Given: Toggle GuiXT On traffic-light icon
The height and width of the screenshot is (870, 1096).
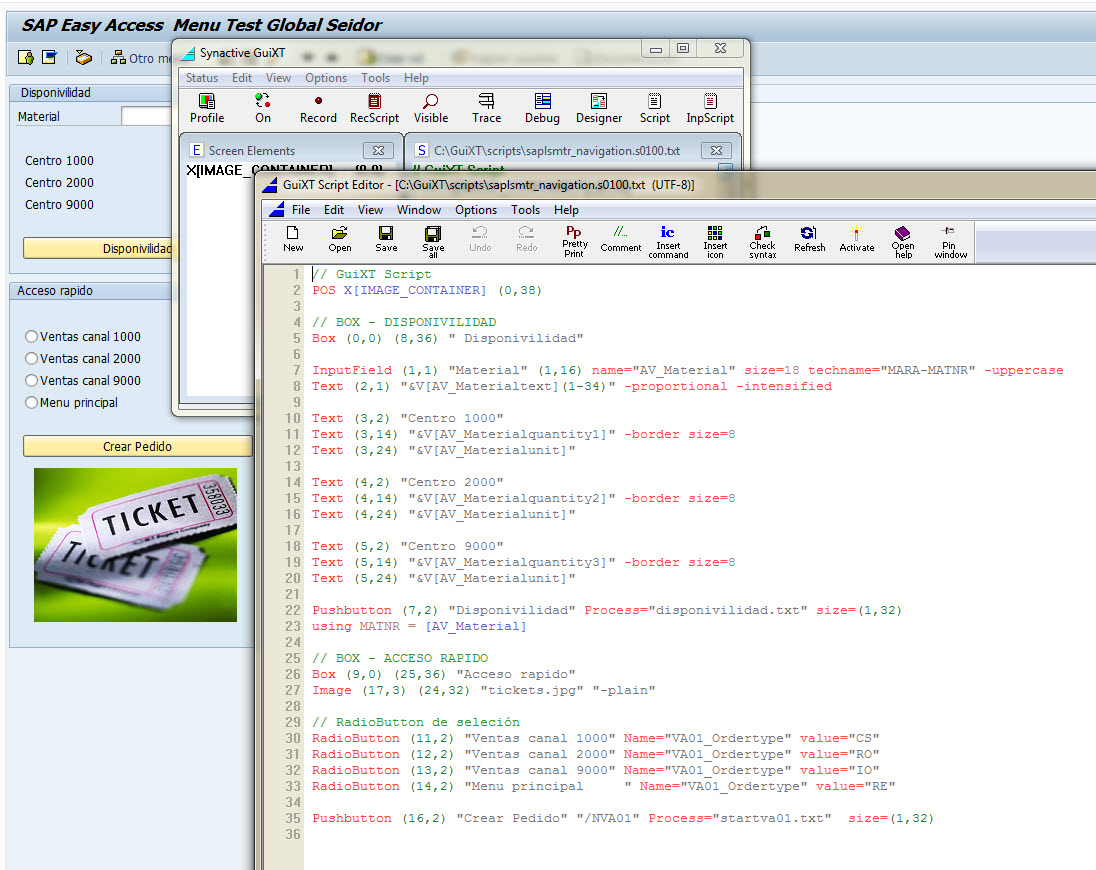Looking at the screenshot, I should (263, 108).
